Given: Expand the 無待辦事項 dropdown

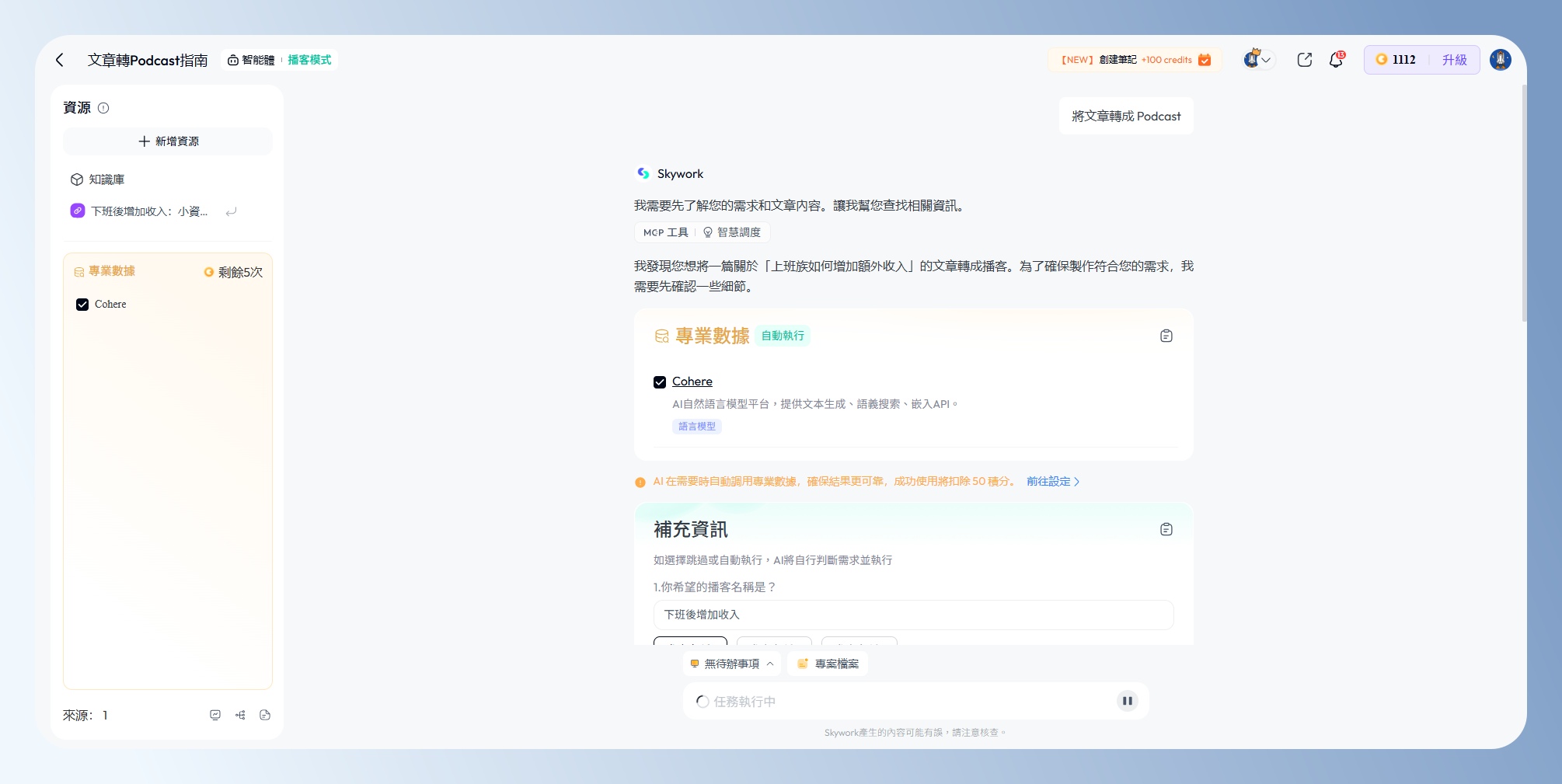Looking at the screenshot, I should [732, 664].
